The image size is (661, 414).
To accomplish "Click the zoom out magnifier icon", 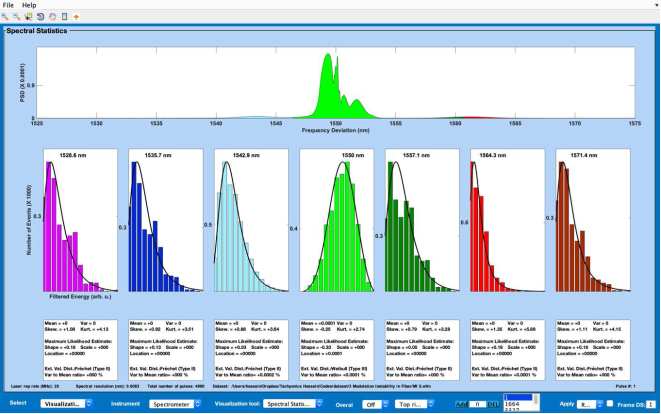I will [x=17, y=17].
